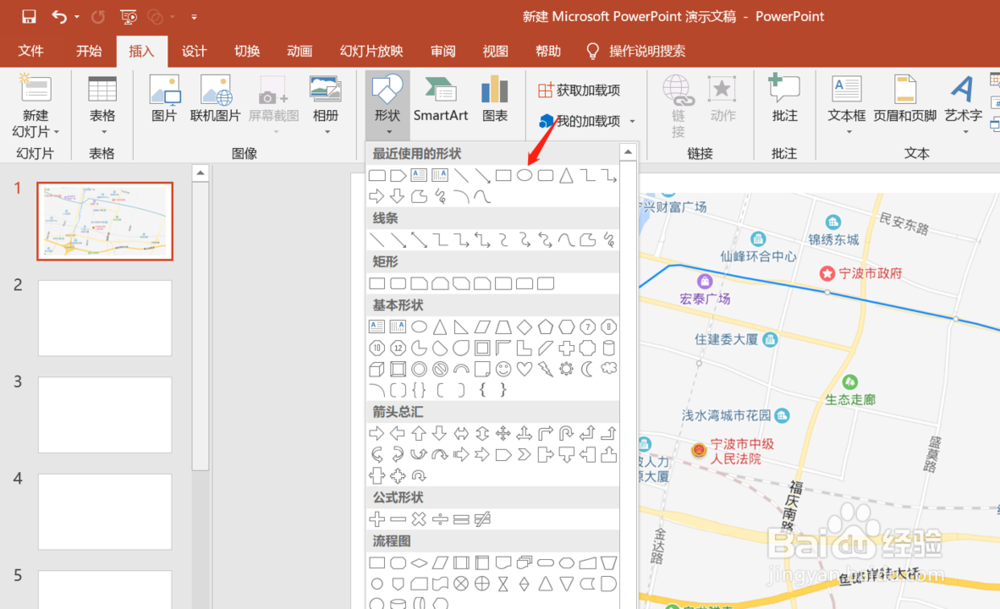Choose the crescent moon shape
1000x609 pixels.
(587, 369)
